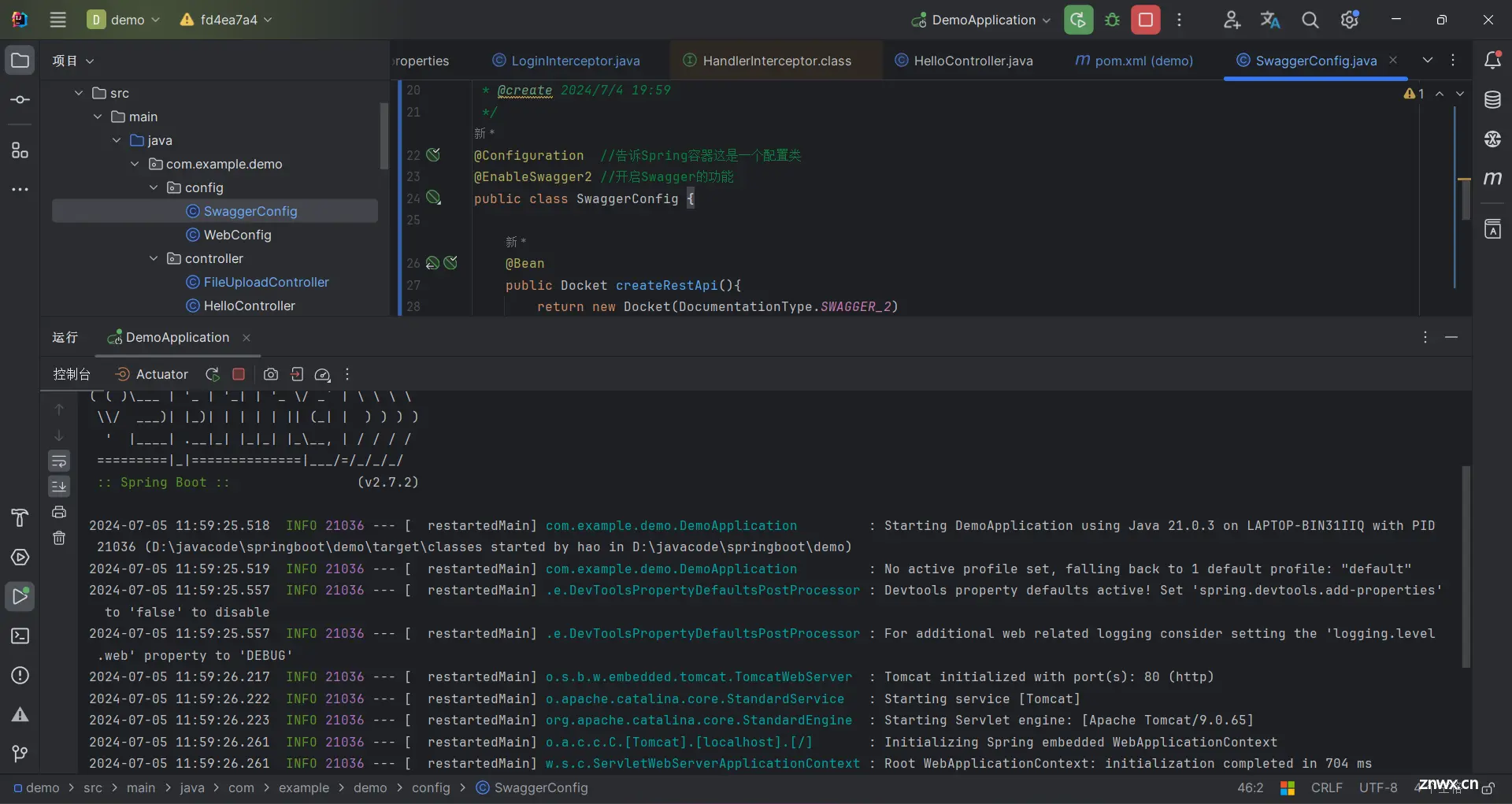Stop the running application with red square

coord(1146,20)
